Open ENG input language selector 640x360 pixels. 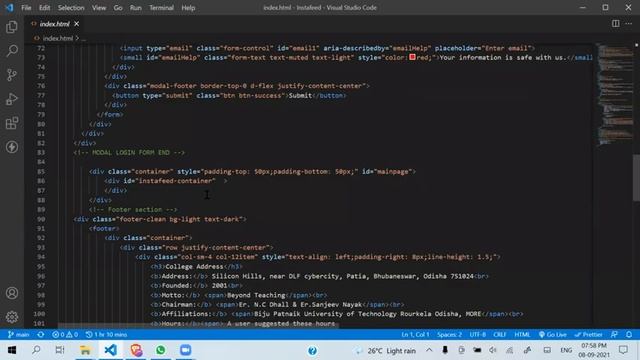tap(566, 350)
